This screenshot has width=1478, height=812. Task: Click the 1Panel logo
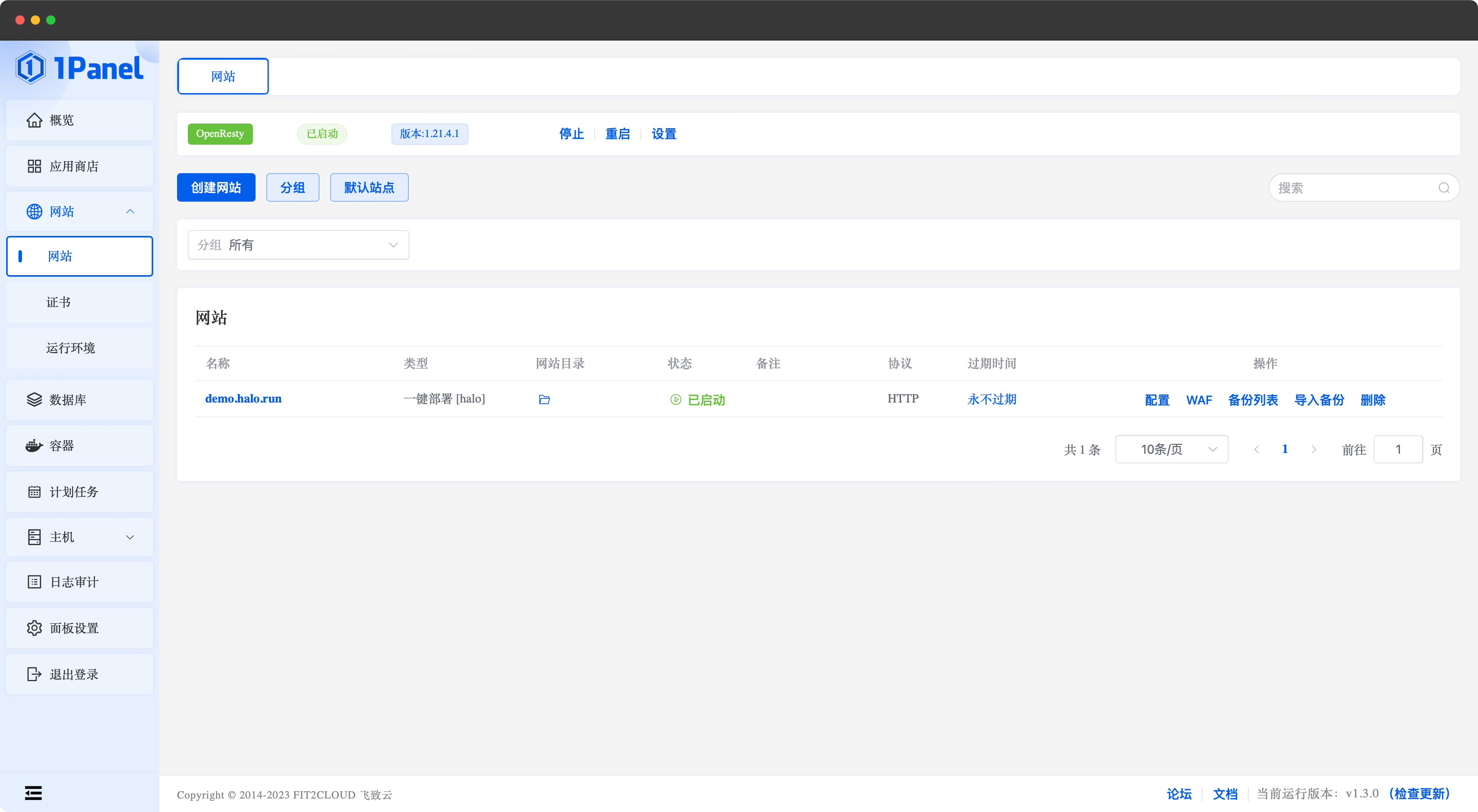[x=79, y=68]
